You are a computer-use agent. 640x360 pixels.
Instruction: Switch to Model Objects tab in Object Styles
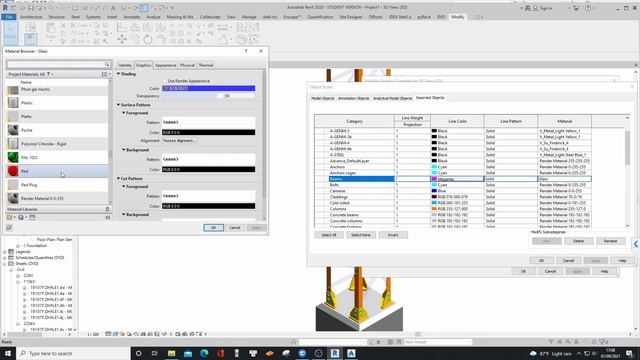click(323, 98)
